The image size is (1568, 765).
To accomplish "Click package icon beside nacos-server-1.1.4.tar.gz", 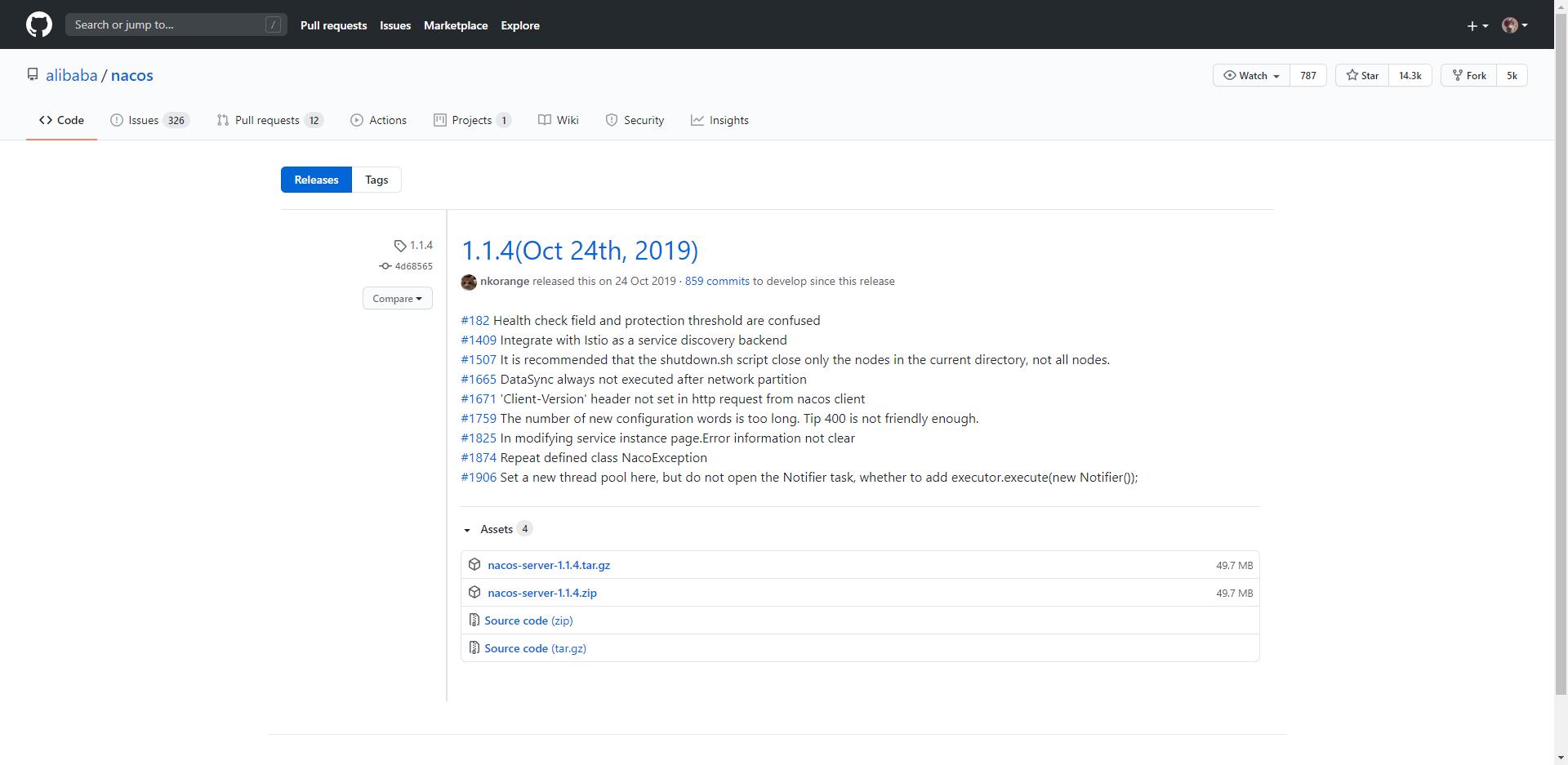I will coord(474,564).
